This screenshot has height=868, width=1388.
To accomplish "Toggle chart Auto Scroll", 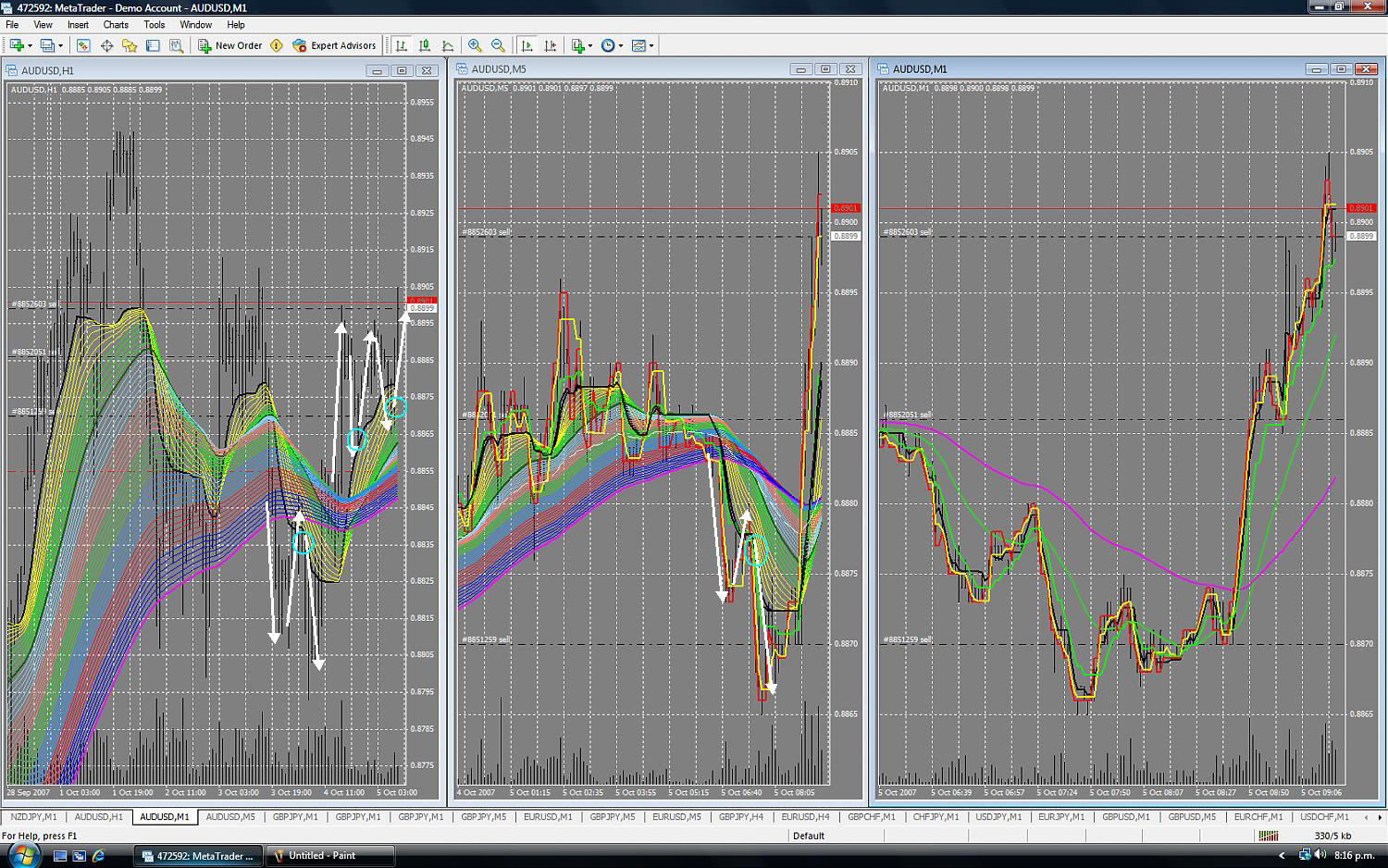I will tap(527, 45).
